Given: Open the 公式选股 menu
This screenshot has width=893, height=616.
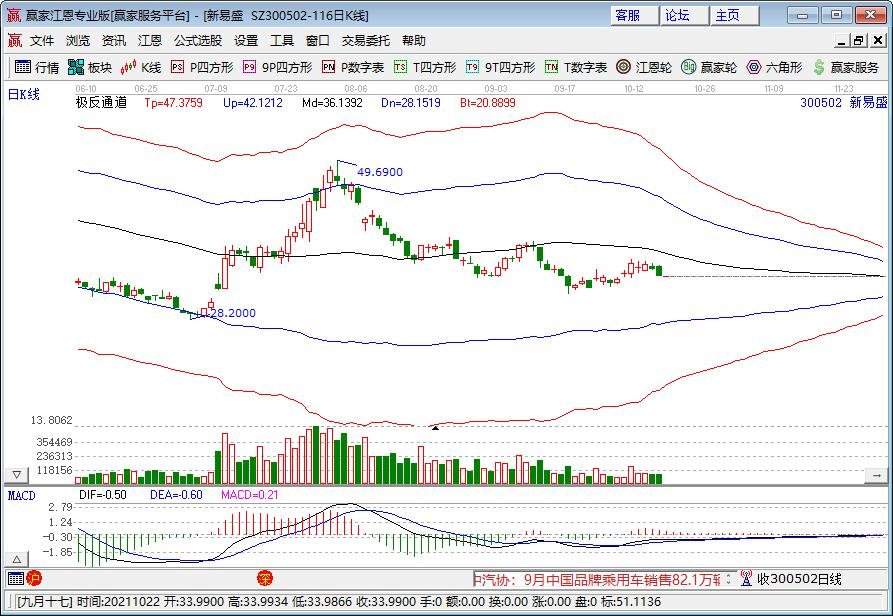Looking at the screenshot, I should (198, 41).
